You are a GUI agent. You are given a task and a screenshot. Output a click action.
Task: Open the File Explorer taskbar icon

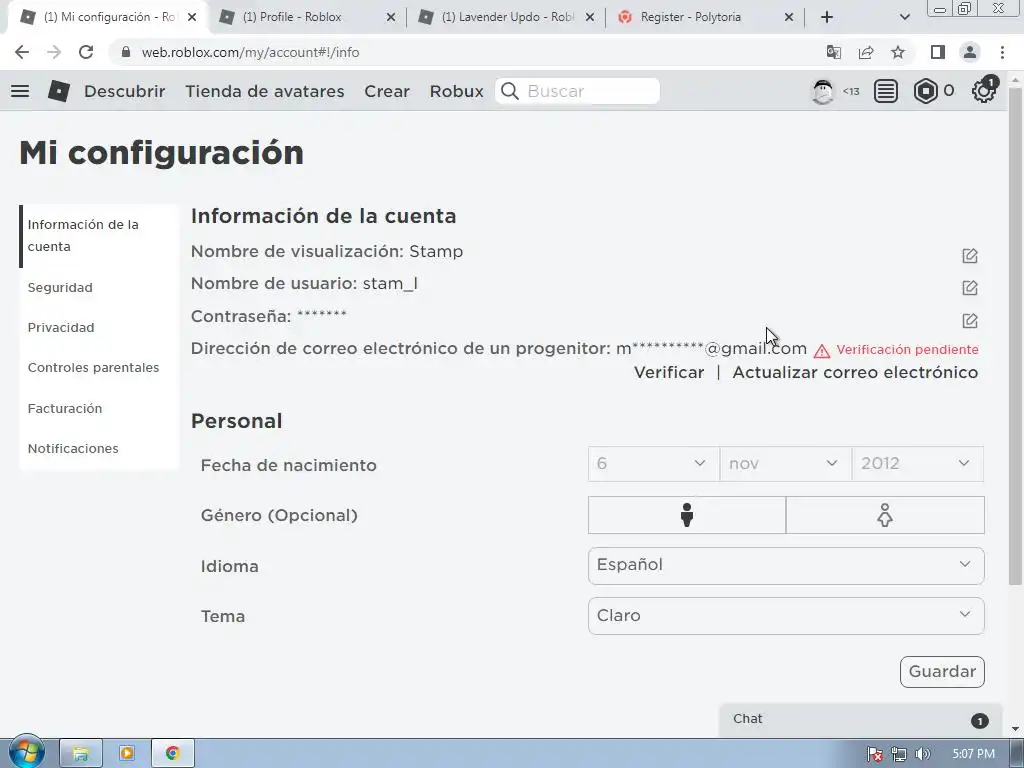click(81, 754)
